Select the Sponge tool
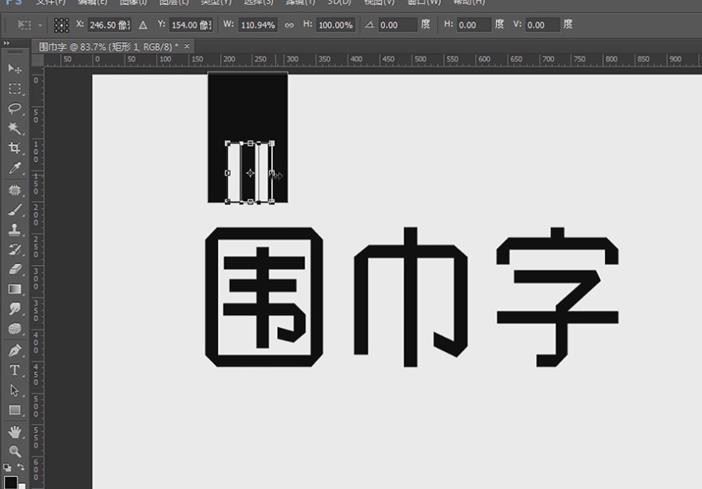 point(14,329)
